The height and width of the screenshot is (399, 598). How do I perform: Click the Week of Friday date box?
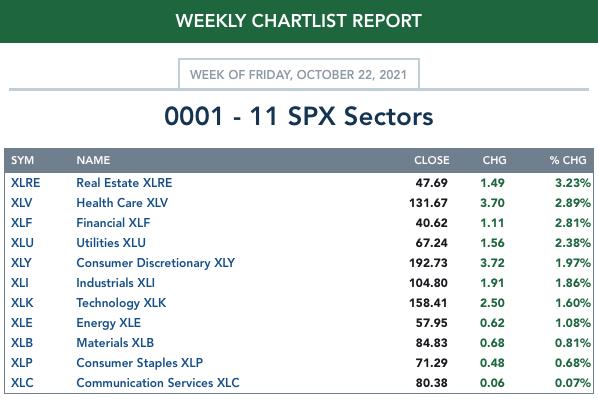(299, 74)
